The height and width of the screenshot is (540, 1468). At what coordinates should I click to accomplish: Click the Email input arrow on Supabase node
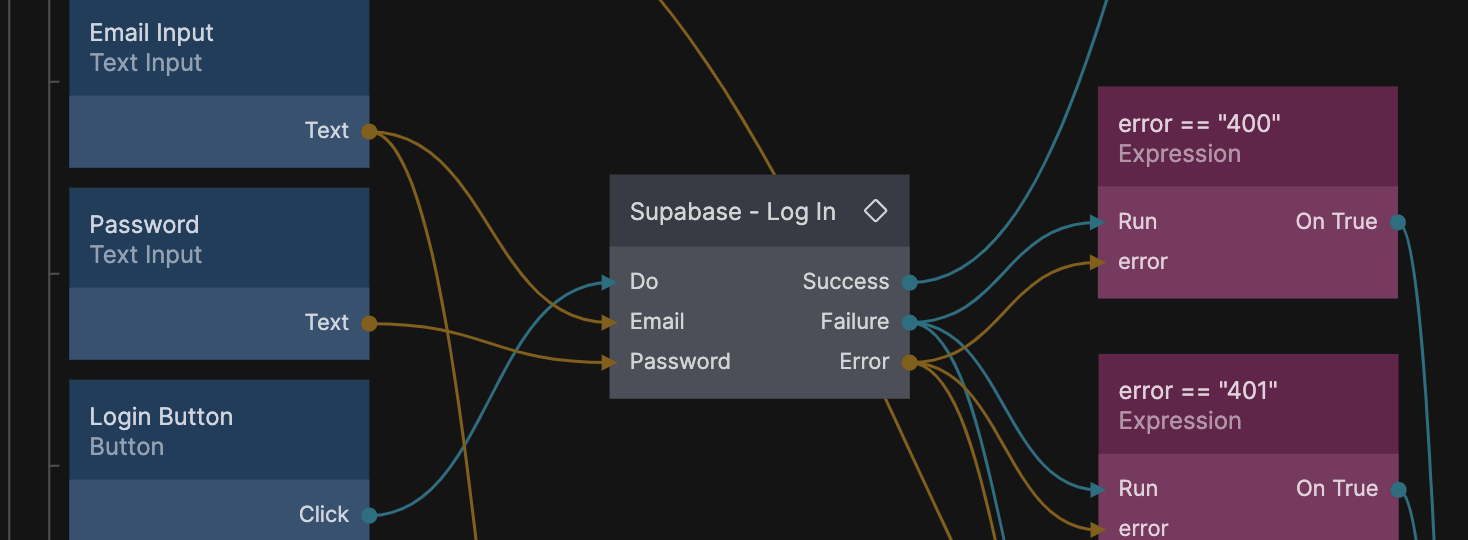click(x=610, y=322)
